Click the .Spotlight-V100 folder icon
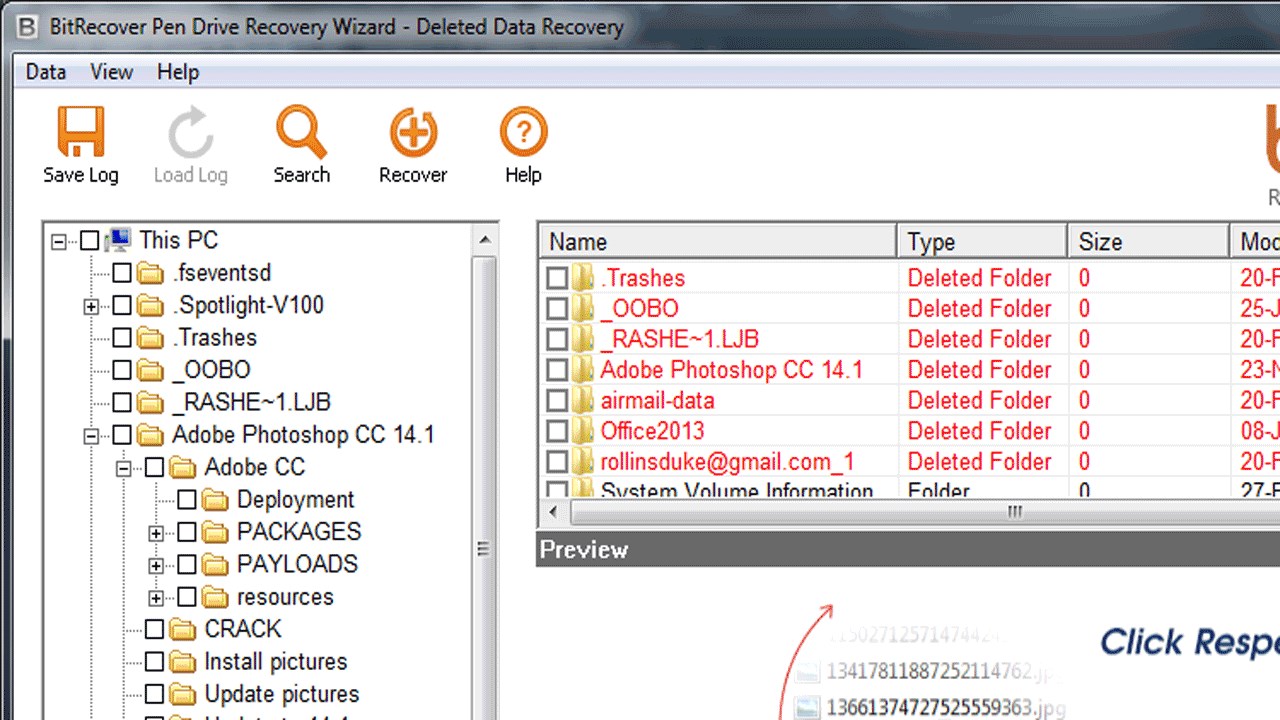The width and height of the screenshot is (1280, 720). tap(150, 305)
